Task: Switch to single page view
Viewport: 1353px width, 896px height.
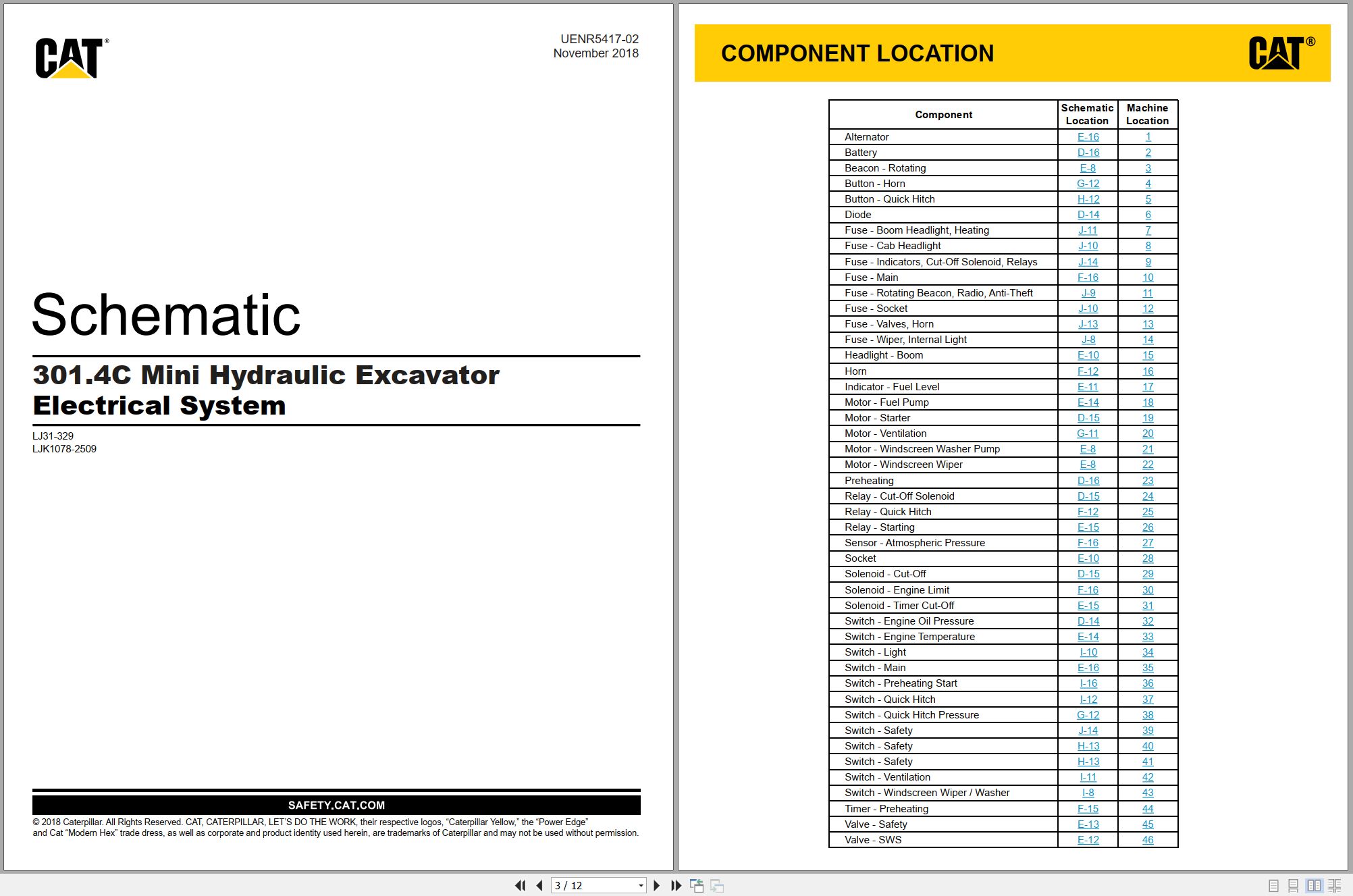Action: point(1273,885)
